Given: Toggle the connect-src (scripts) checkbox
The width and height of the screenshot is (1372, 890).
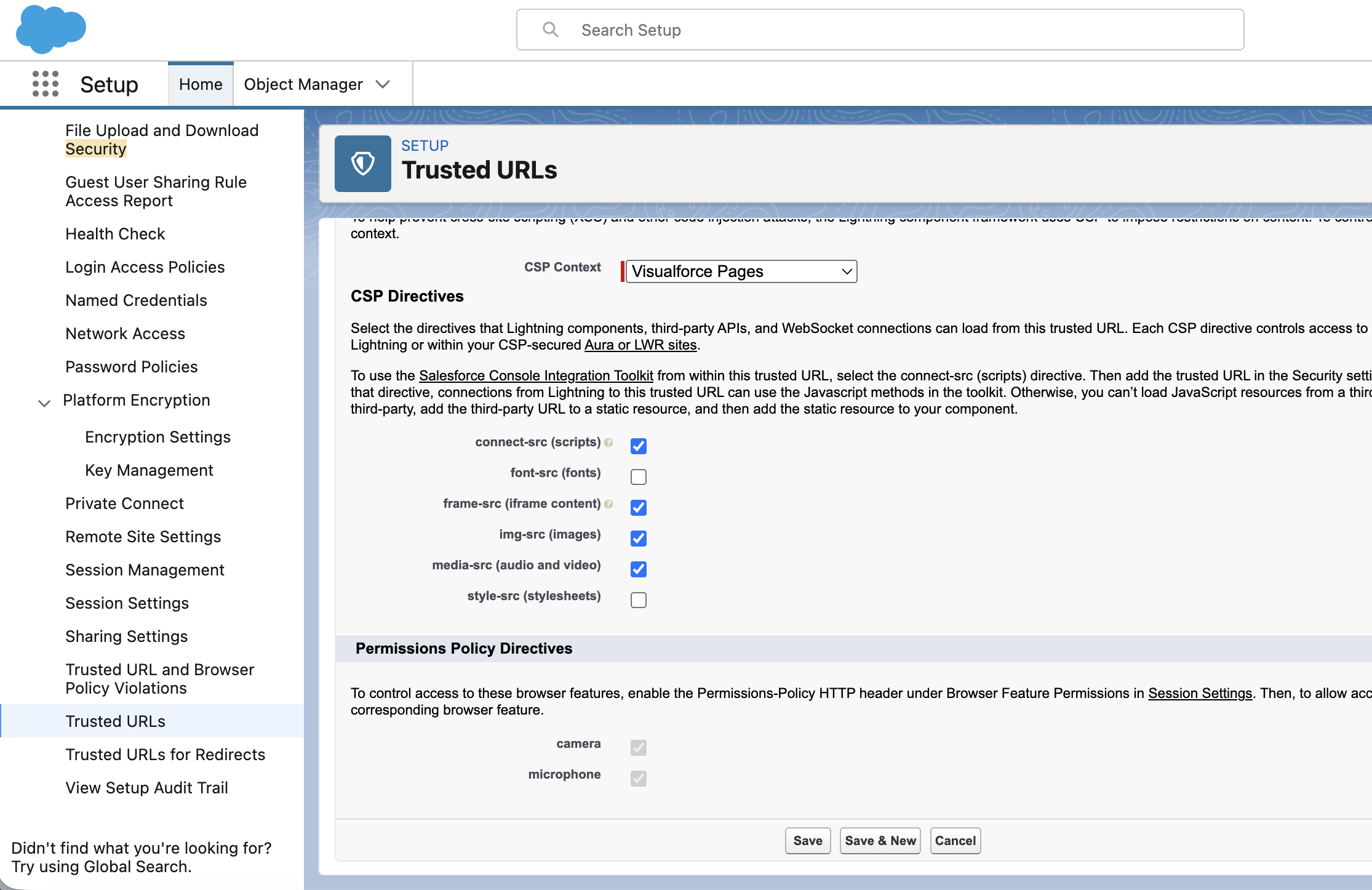Looking at the screenshot, I should 639,446.
